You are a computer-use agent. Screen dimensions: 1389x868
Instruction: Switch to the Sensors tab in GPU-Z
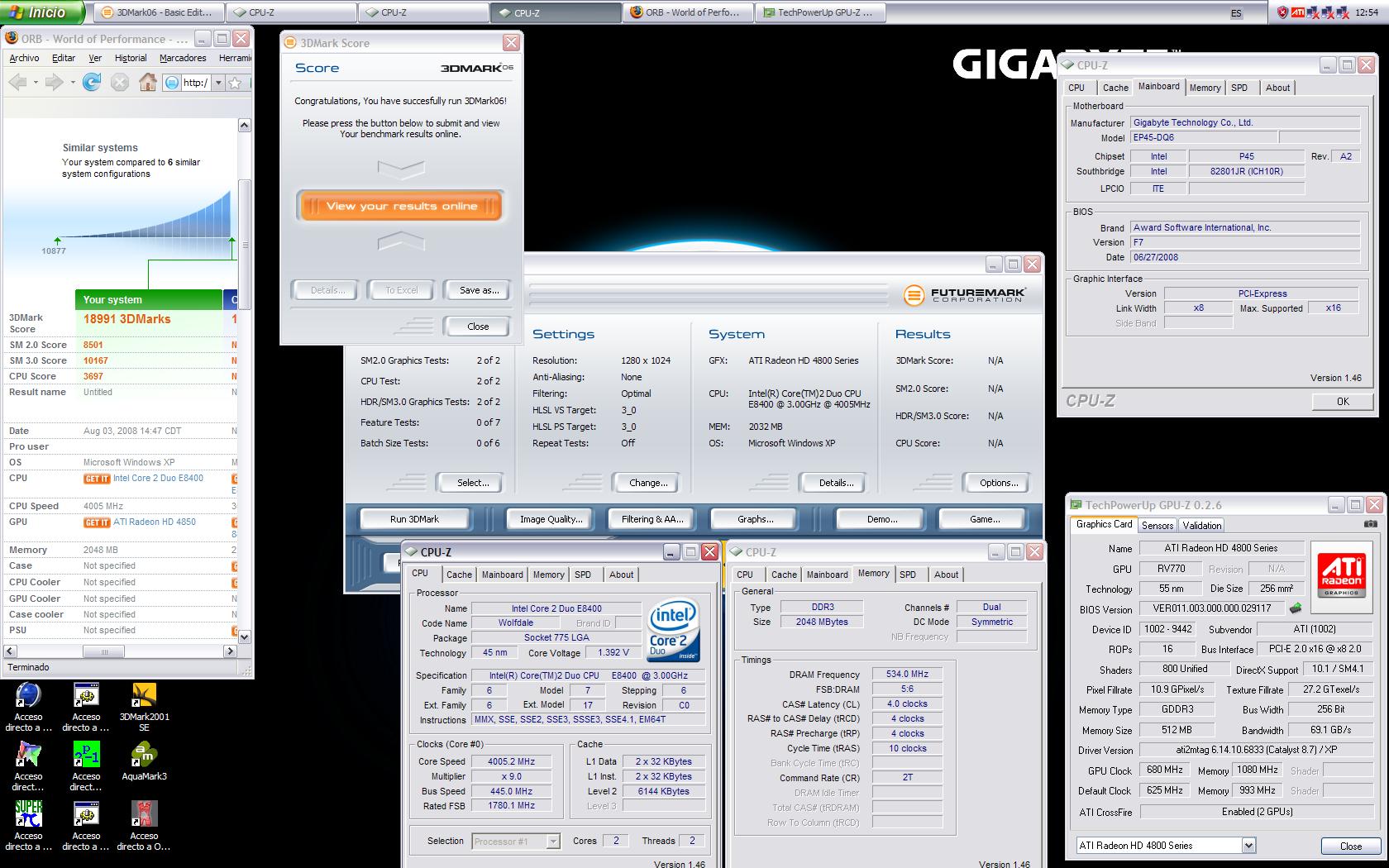point(1157,525)
